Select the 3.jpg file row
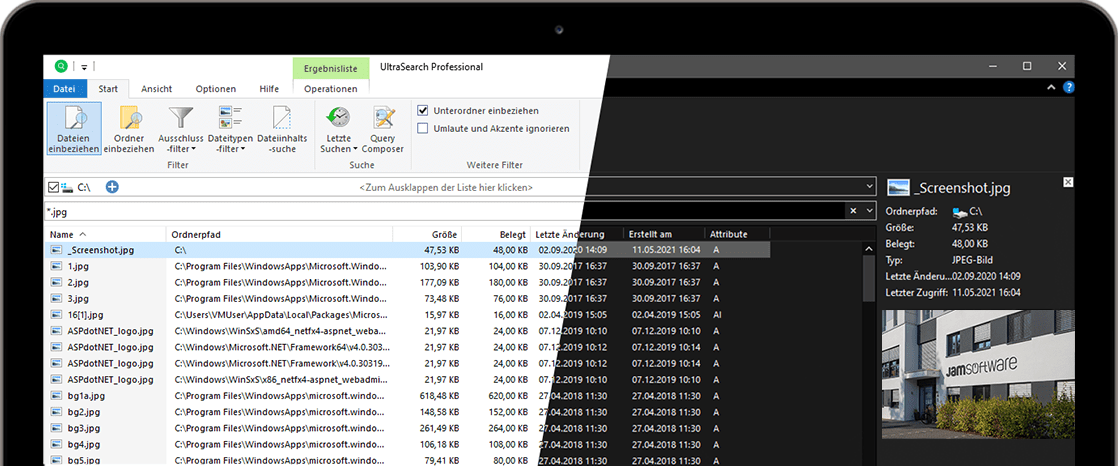The image size is (1118, 466). pos(408,299)
